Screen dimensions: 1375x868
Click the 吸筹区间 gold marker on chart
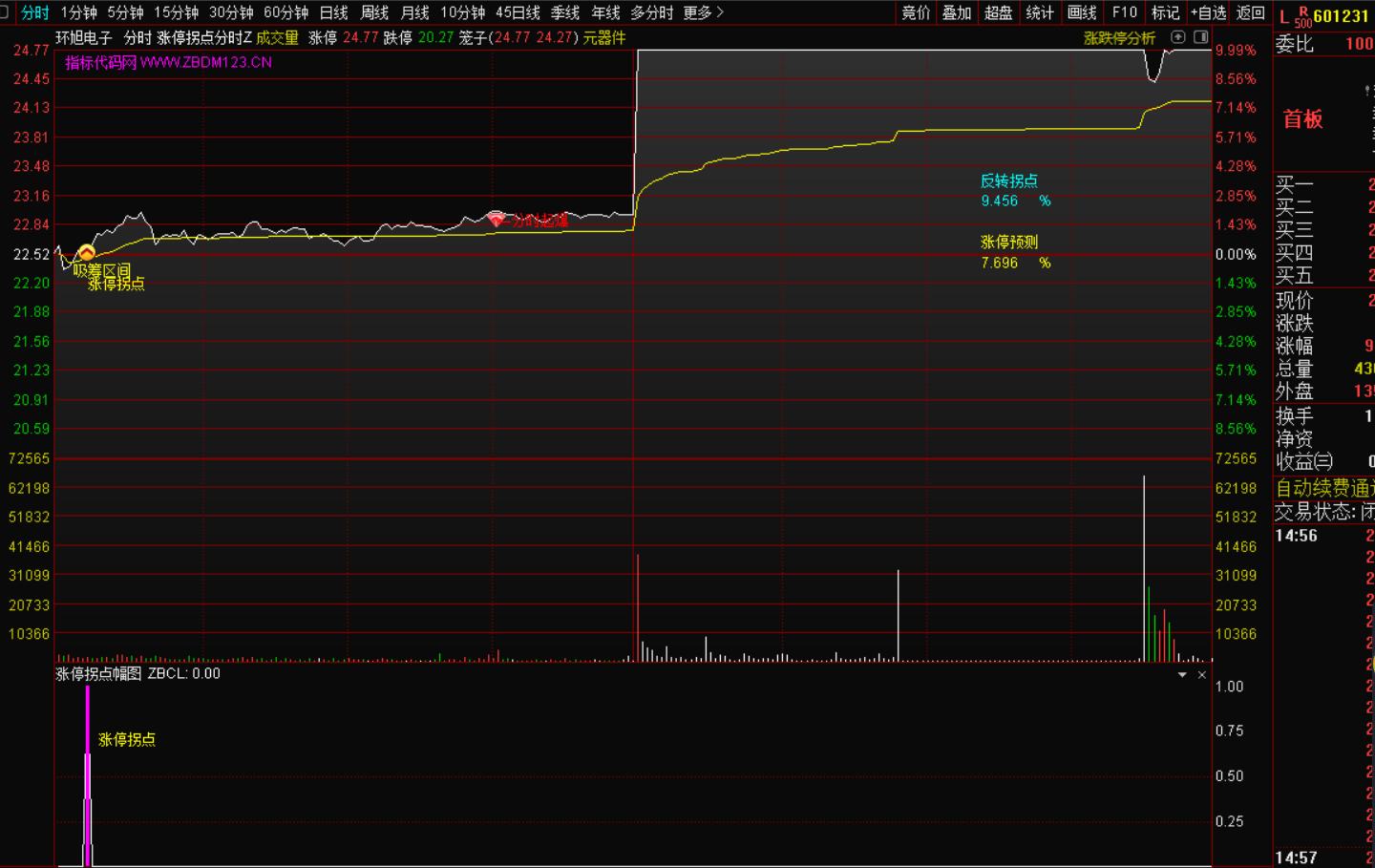(x=87, y=253)
